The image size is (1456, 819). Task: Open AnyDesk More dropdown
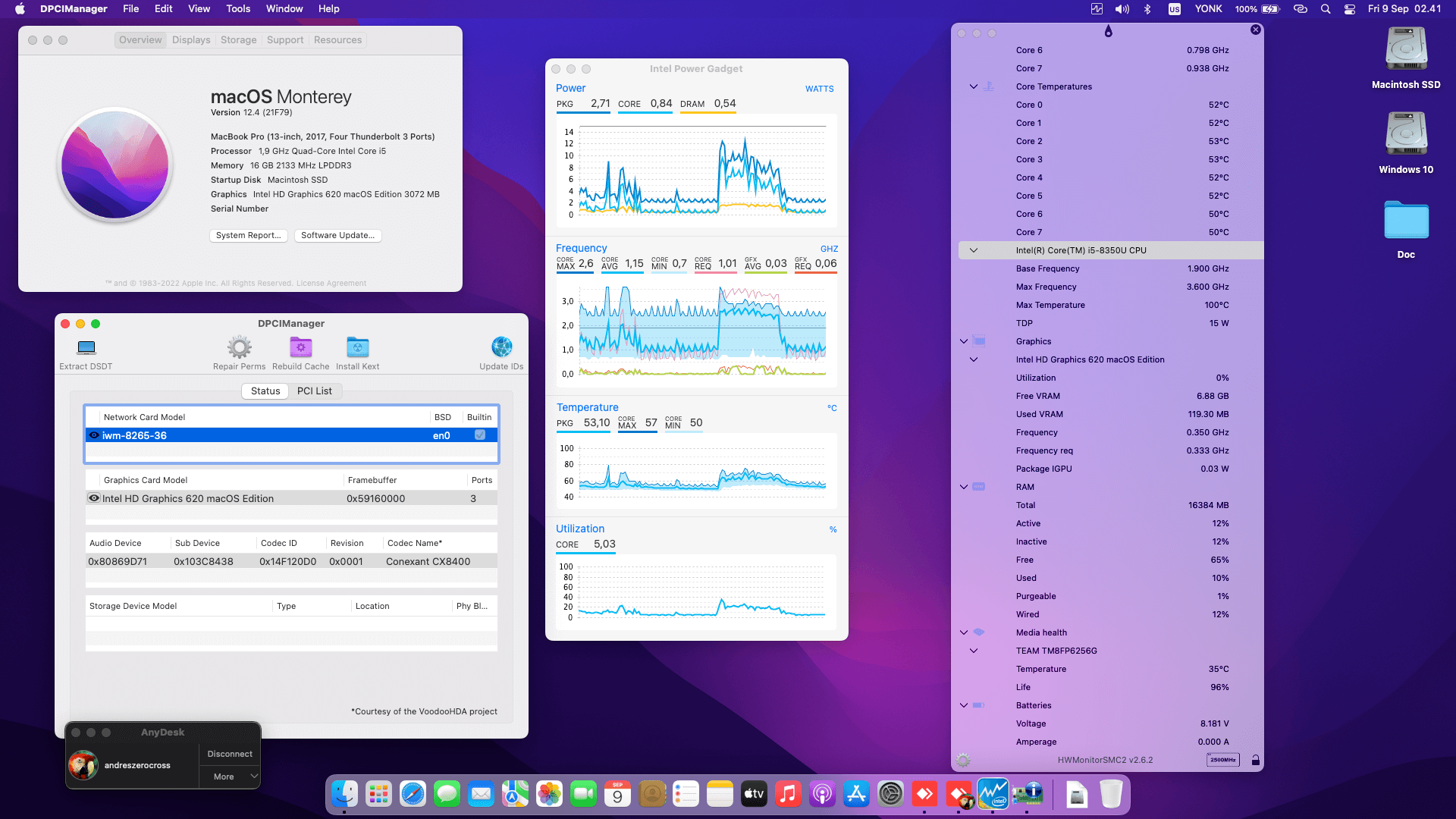tap(230, 777)
